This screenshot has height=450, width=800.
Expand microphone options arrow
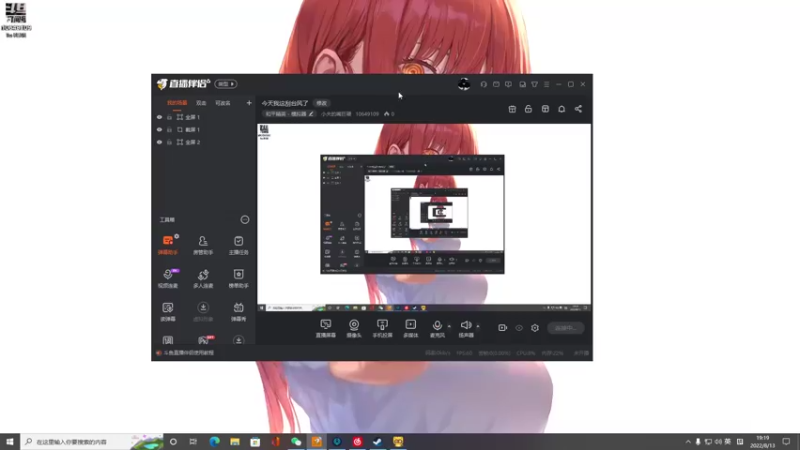point(449,326)
